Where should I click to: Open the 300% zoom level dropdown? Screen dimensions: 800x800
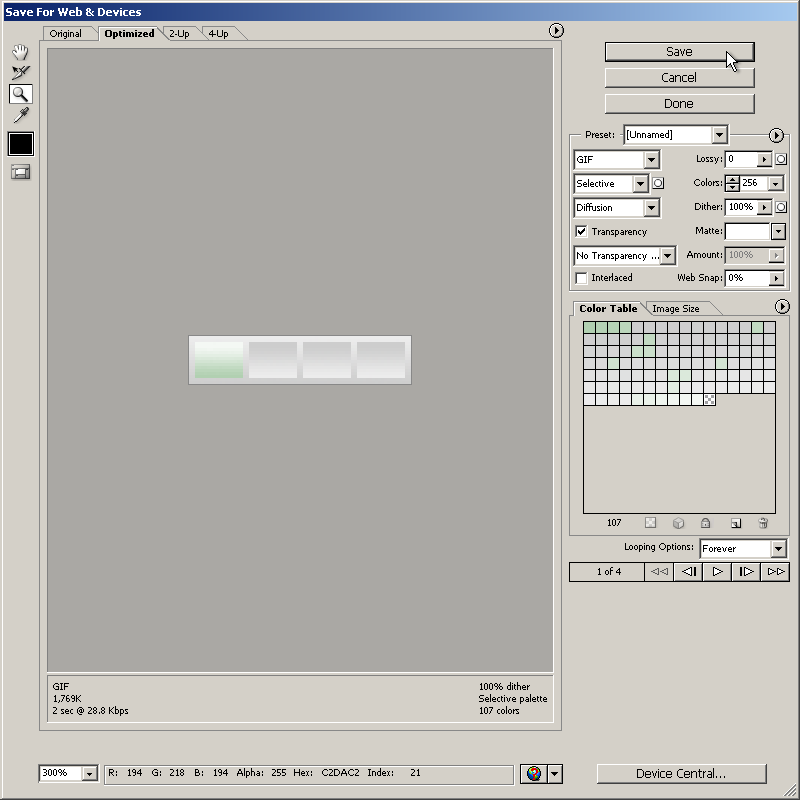89,773
